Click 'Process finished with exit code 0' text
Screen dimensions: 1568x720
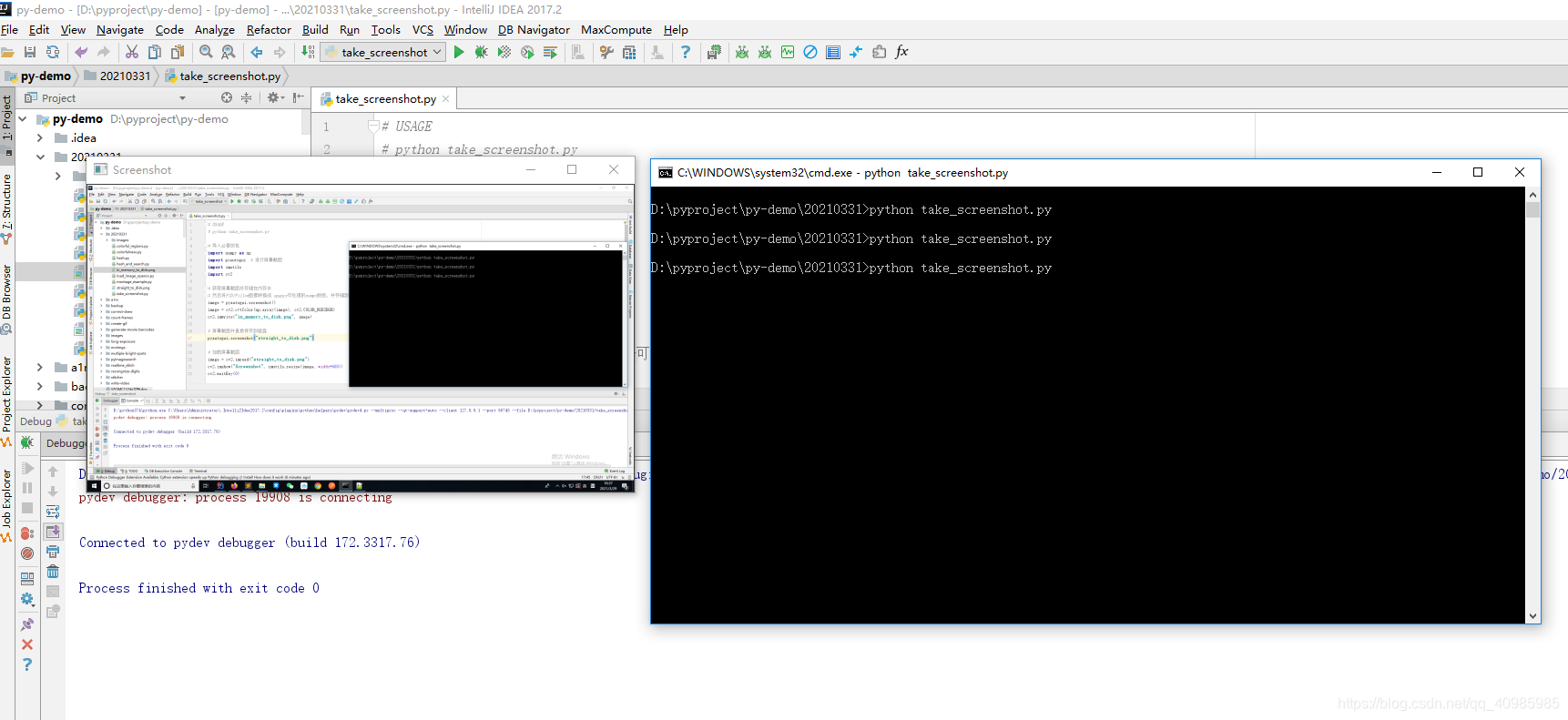199,588
